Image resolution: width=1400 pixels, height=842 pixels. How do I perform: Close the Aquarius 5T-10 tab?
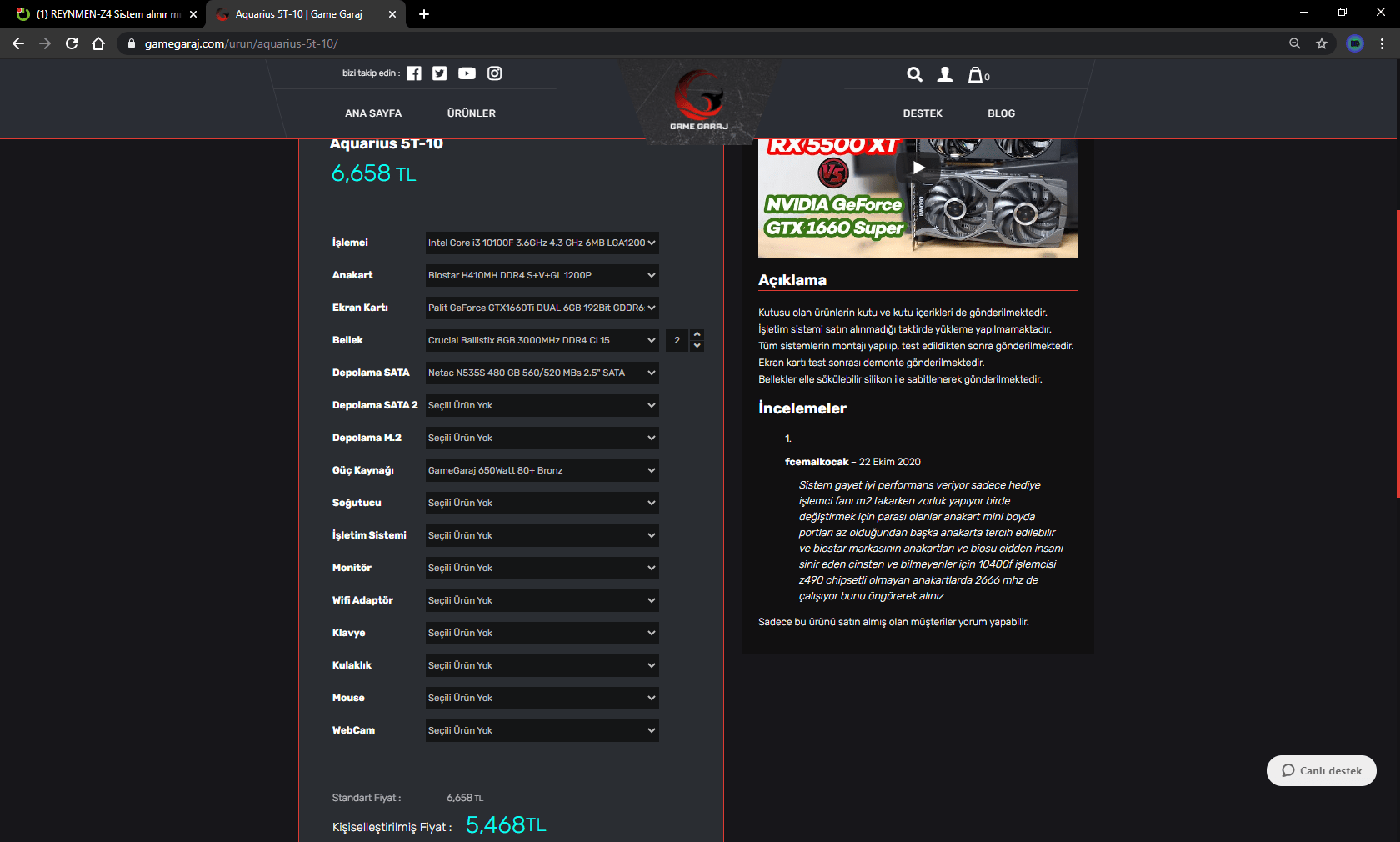392,14
